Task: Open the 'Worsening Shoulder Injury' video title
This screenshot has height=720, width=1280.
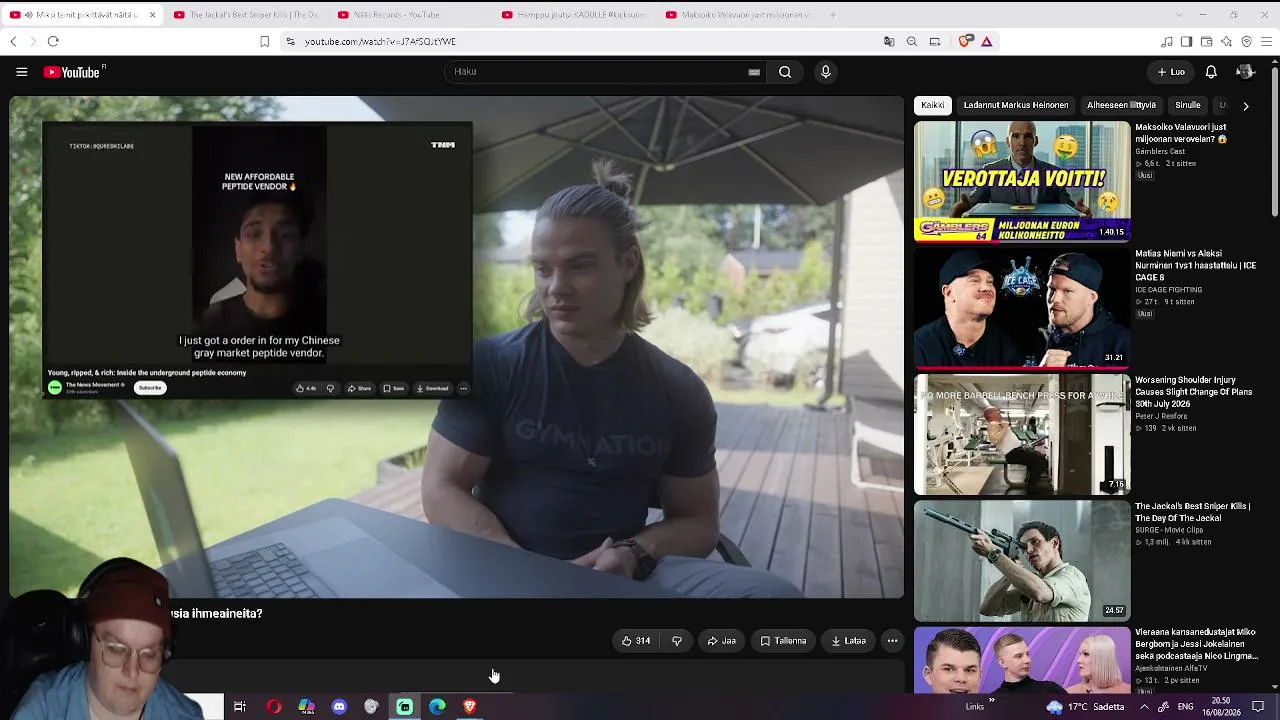Action: point(1194,392)
